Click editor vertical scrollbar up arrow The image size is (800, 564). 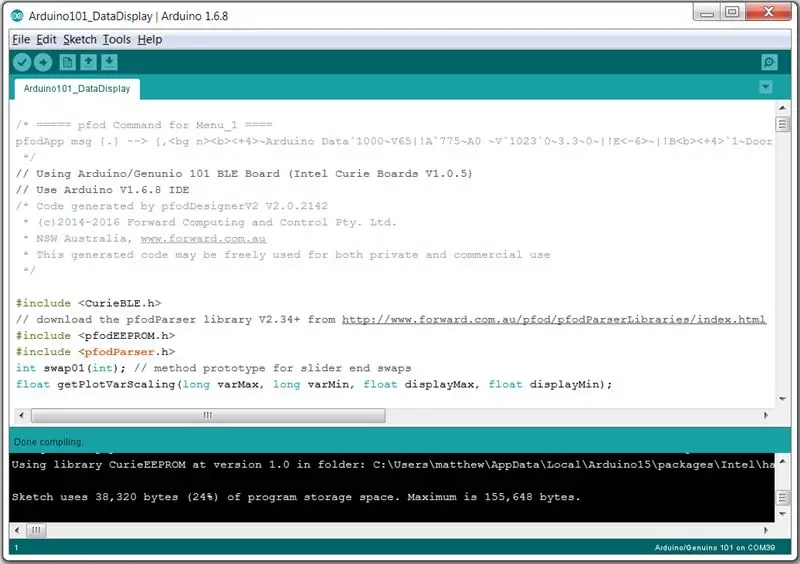click(782, 108)
